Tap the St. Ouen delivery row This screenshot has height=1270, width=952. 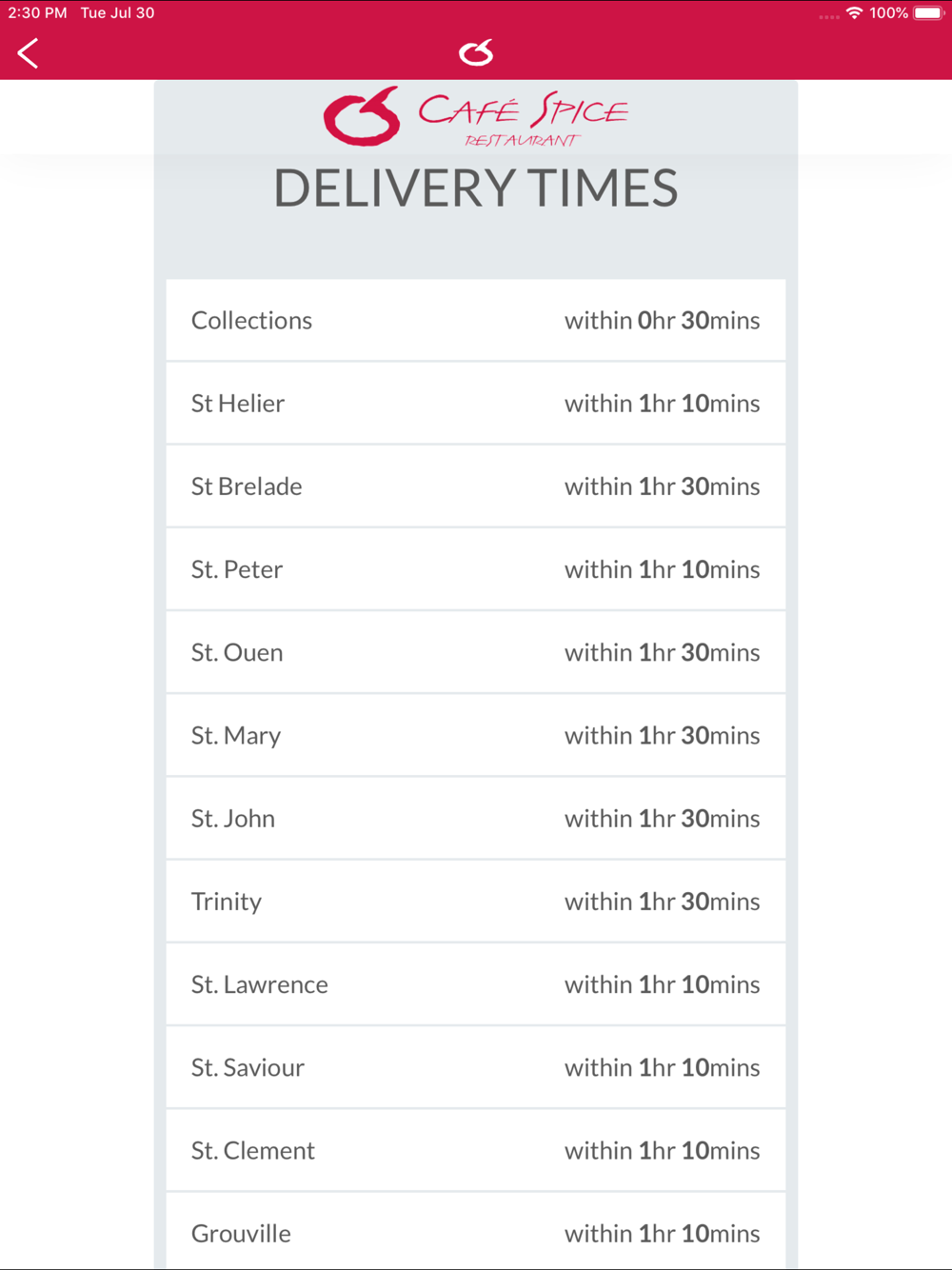pos(475,652)
